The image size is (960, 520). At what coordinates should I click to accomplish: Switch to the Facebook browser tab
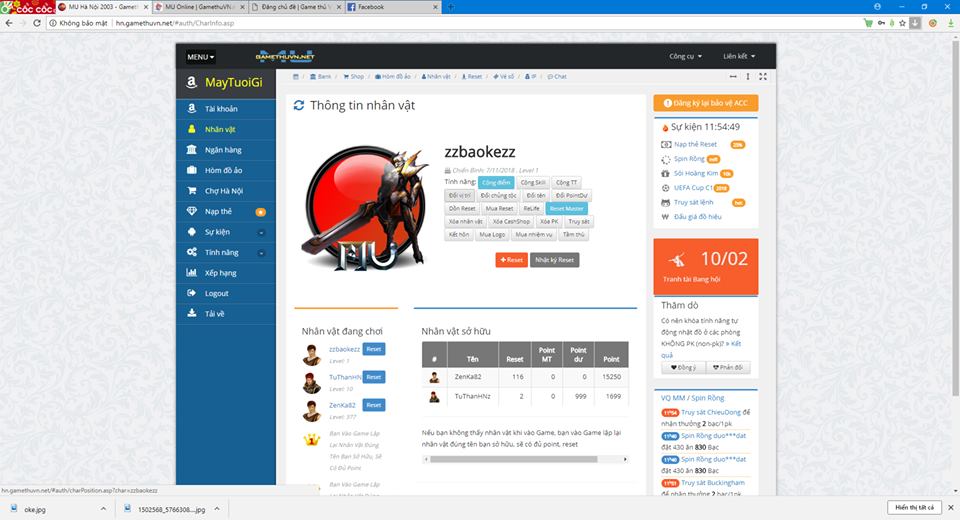tap(392, 7)
